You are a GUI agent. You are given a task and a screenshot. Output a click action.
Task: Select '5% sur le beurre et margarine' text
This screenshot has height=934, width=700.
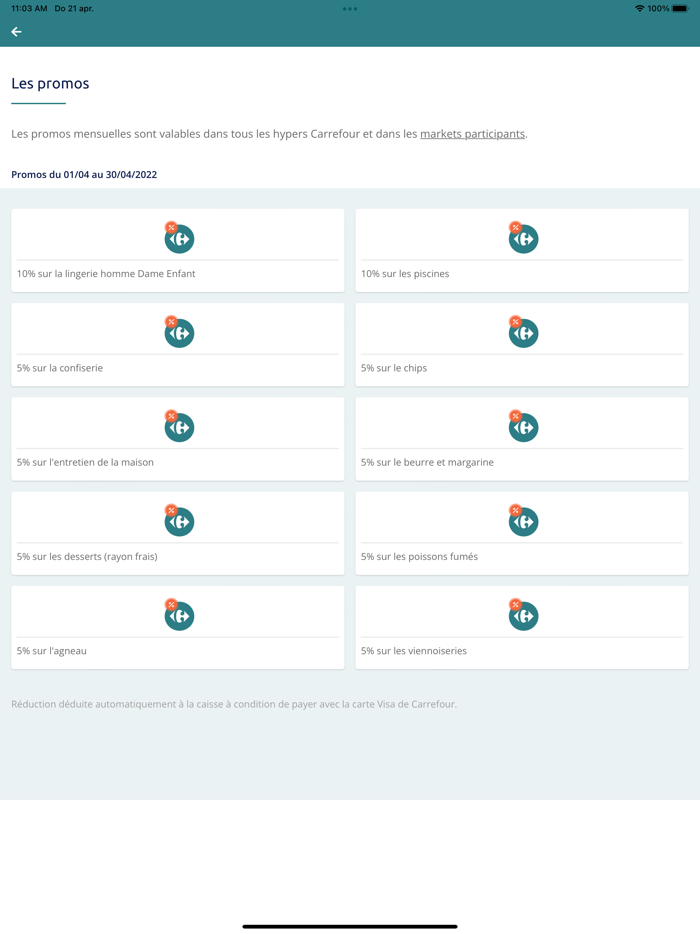(427, 462)
